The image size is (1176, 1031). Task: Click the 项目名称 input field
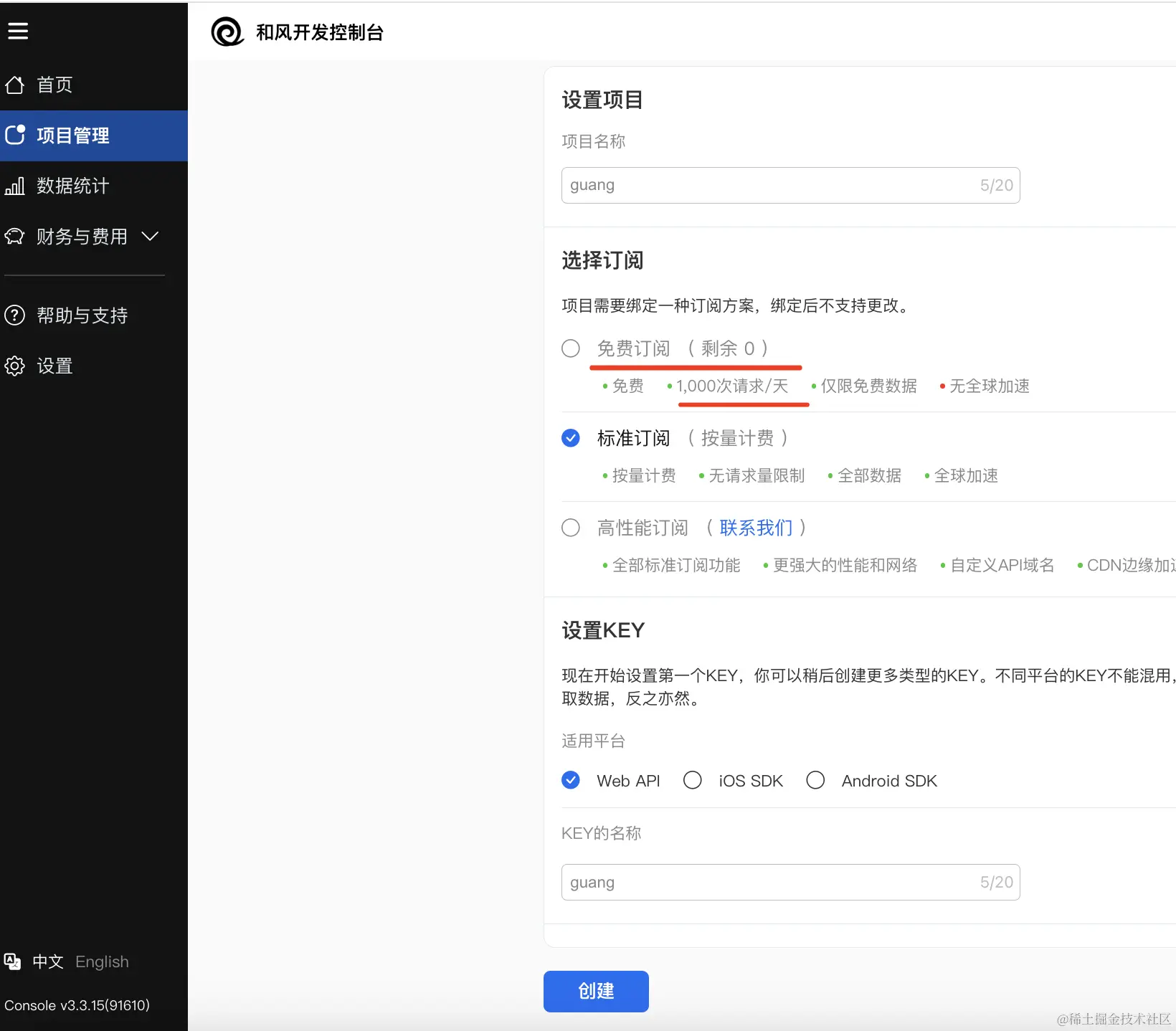tap(790, 185)
